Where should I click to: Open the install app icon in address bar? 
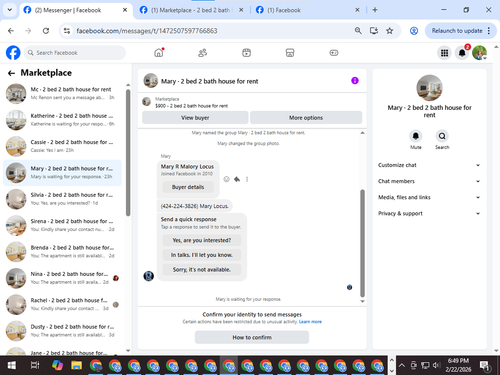pyautogui.click(x=374, y=31)
